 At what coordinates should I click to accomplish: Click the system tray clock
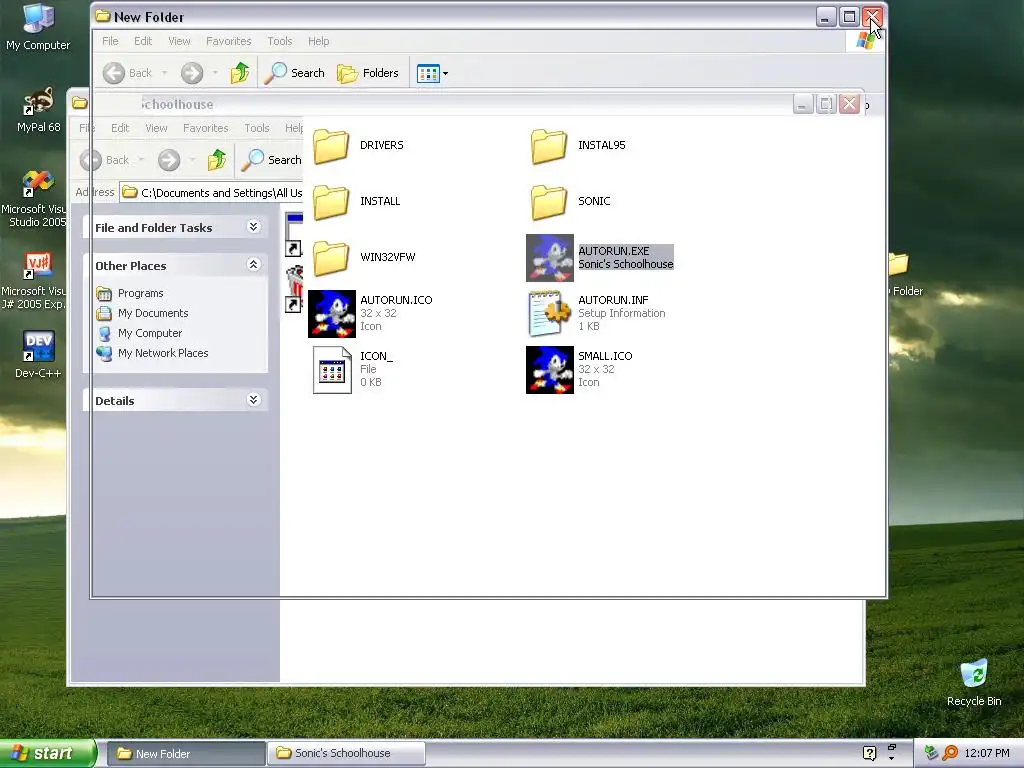click(x=987, y=754)
